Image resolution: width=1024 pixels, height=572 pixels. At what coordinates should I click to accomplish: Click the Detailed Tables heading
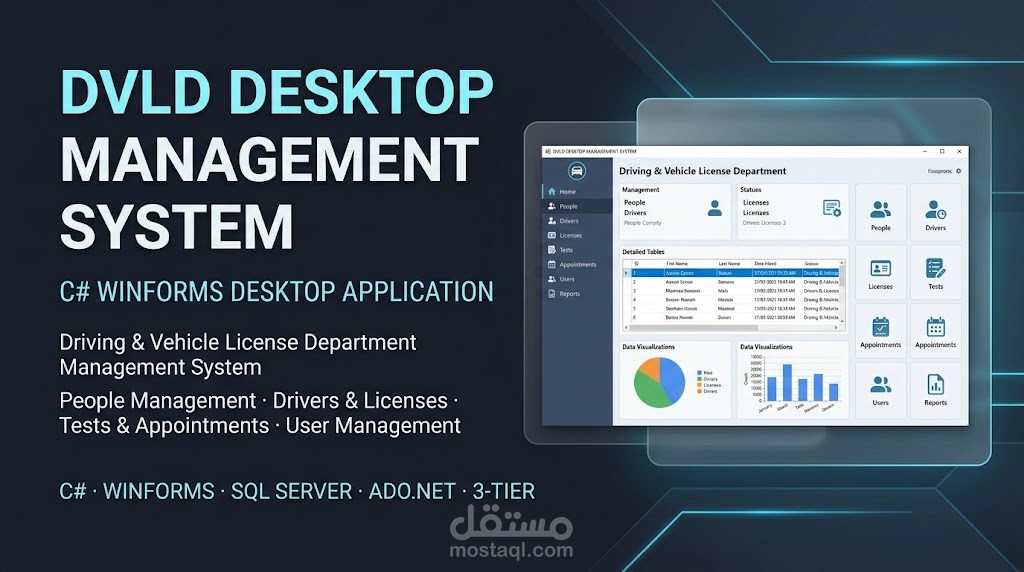point(643,252)
